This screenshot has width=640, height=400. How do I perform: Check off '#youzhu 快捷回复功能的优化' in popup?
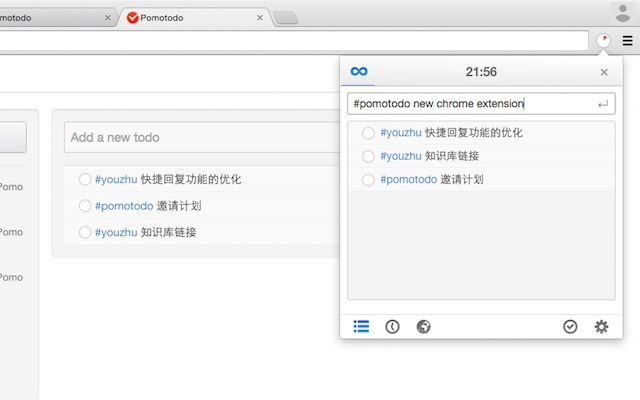coord(368,133)
